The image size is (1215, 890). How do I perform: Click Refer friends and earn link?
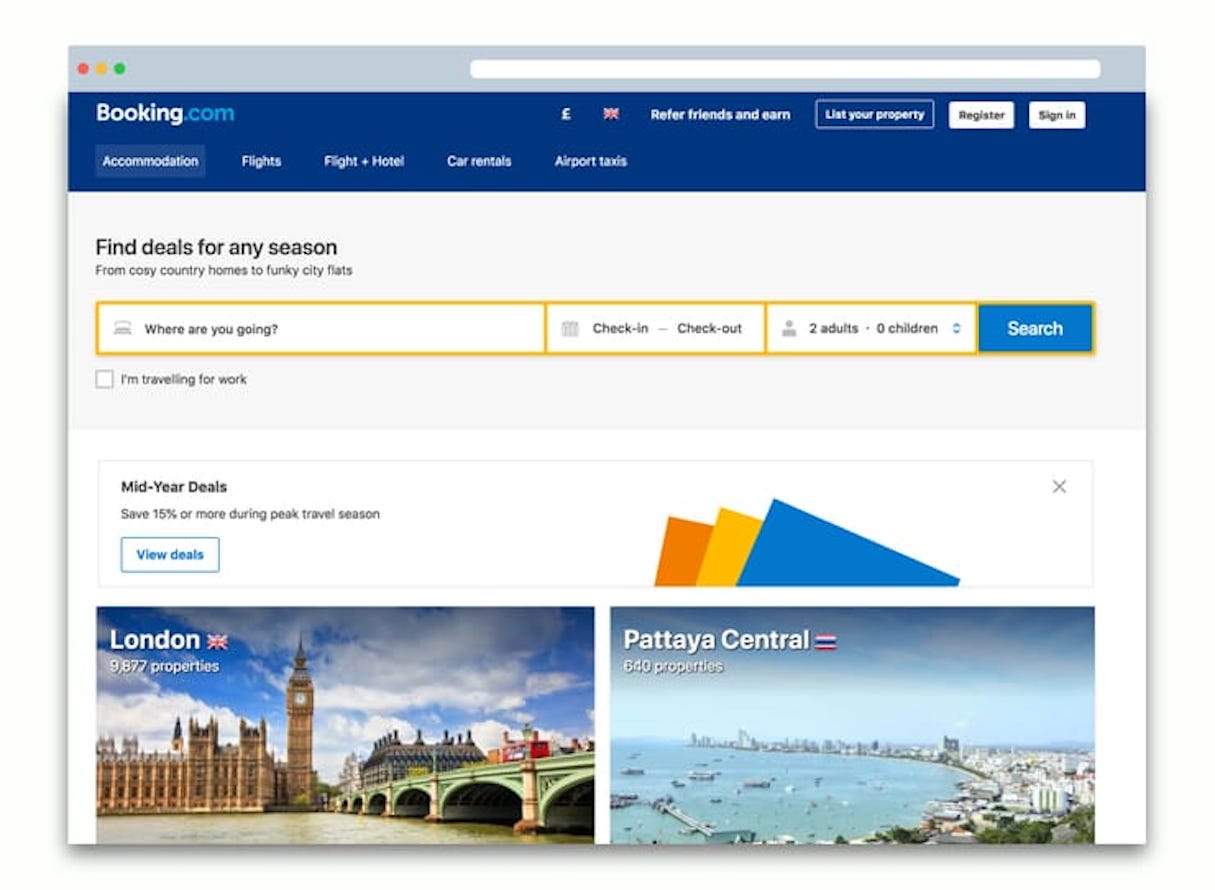click(720, 115)
